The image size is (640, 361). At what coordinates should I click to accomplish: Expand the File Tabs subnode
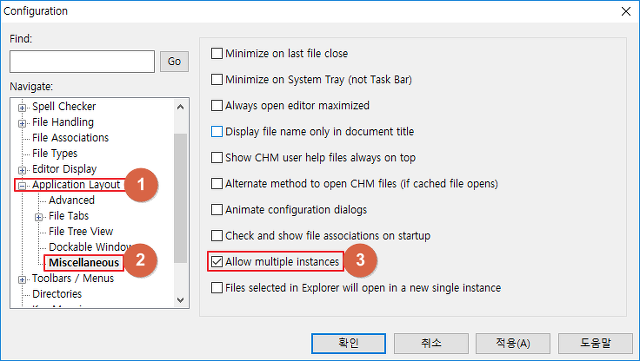point(39,217)
